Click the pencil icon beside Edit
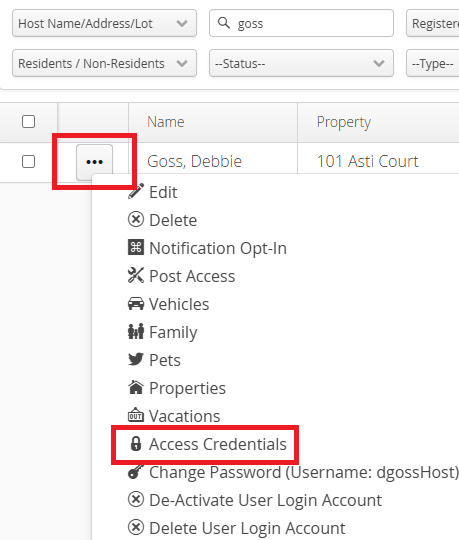 (136, 191)
